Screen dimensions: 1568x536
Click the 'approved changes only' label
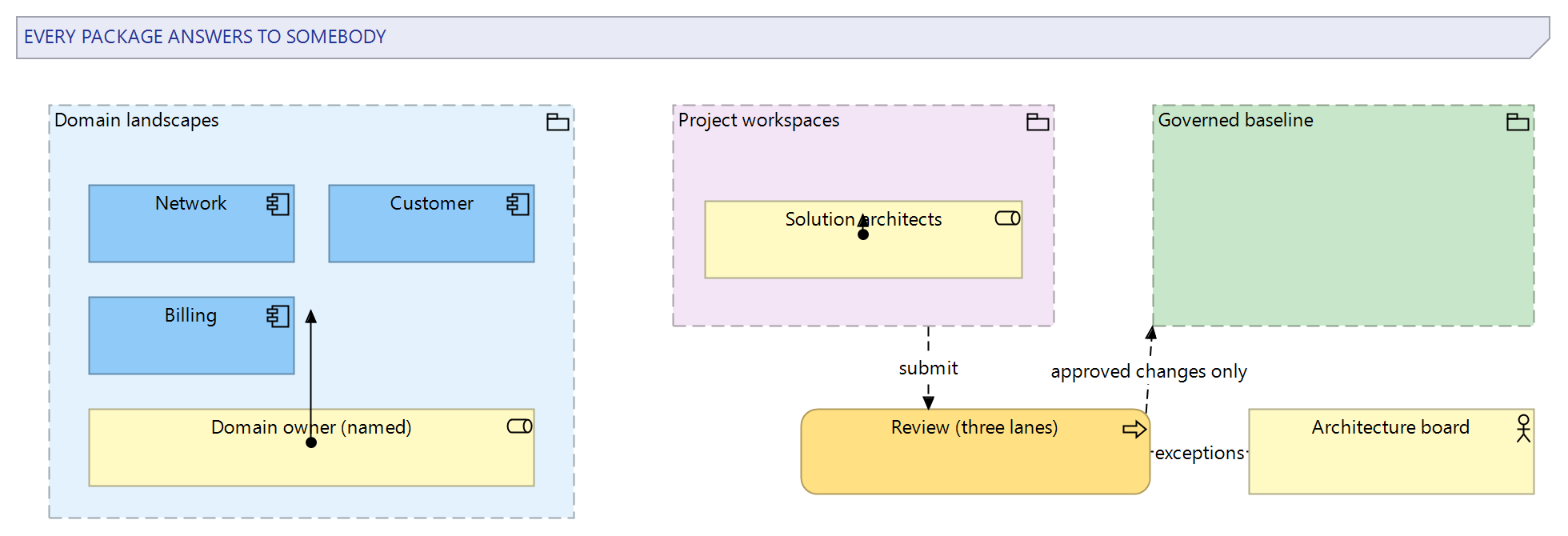tap(1149, 371)
